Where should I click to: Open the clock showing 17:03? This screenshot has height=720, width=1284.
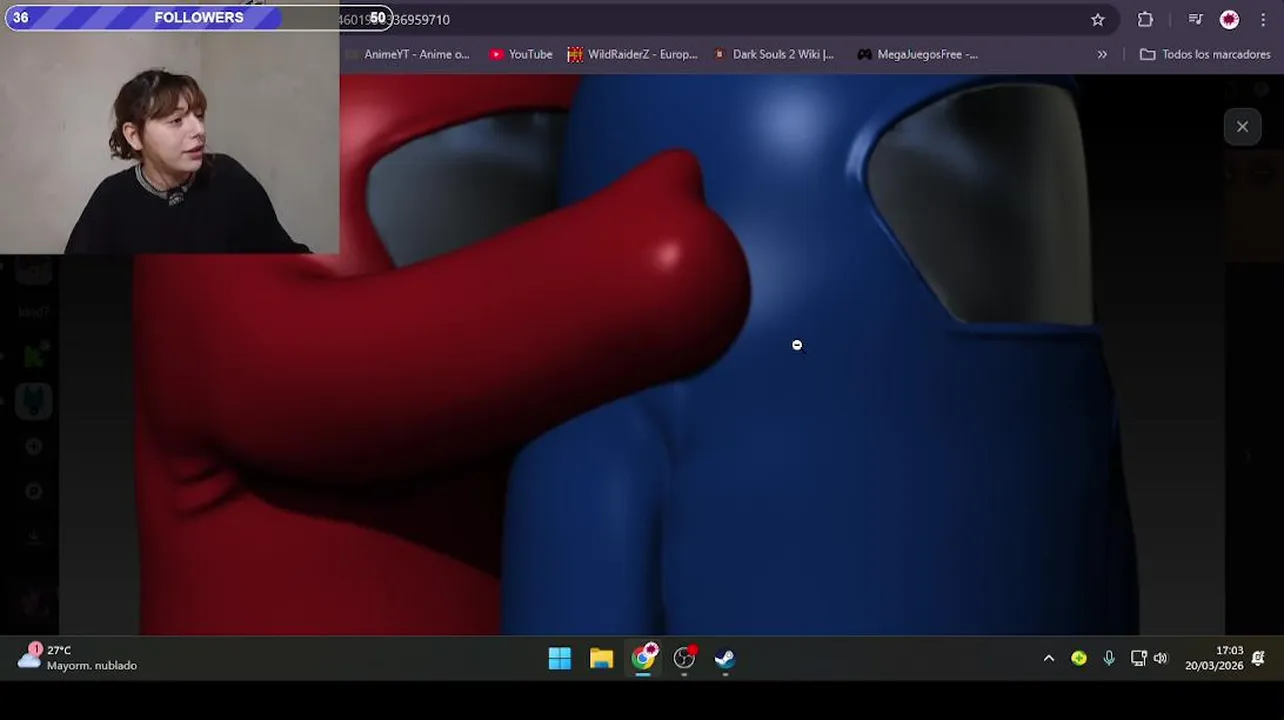point(1214,658)
